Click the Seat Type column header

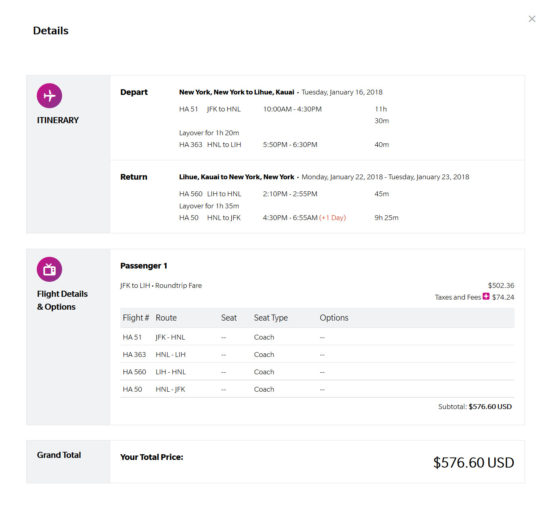pos(270,318)
